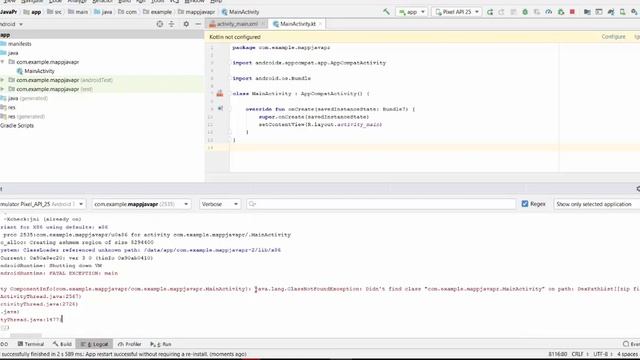Viewport: 640px width, 360px height.
Task: Open the Logcat tool window tab
Action: pyautogui.click(x=94, y=344)
